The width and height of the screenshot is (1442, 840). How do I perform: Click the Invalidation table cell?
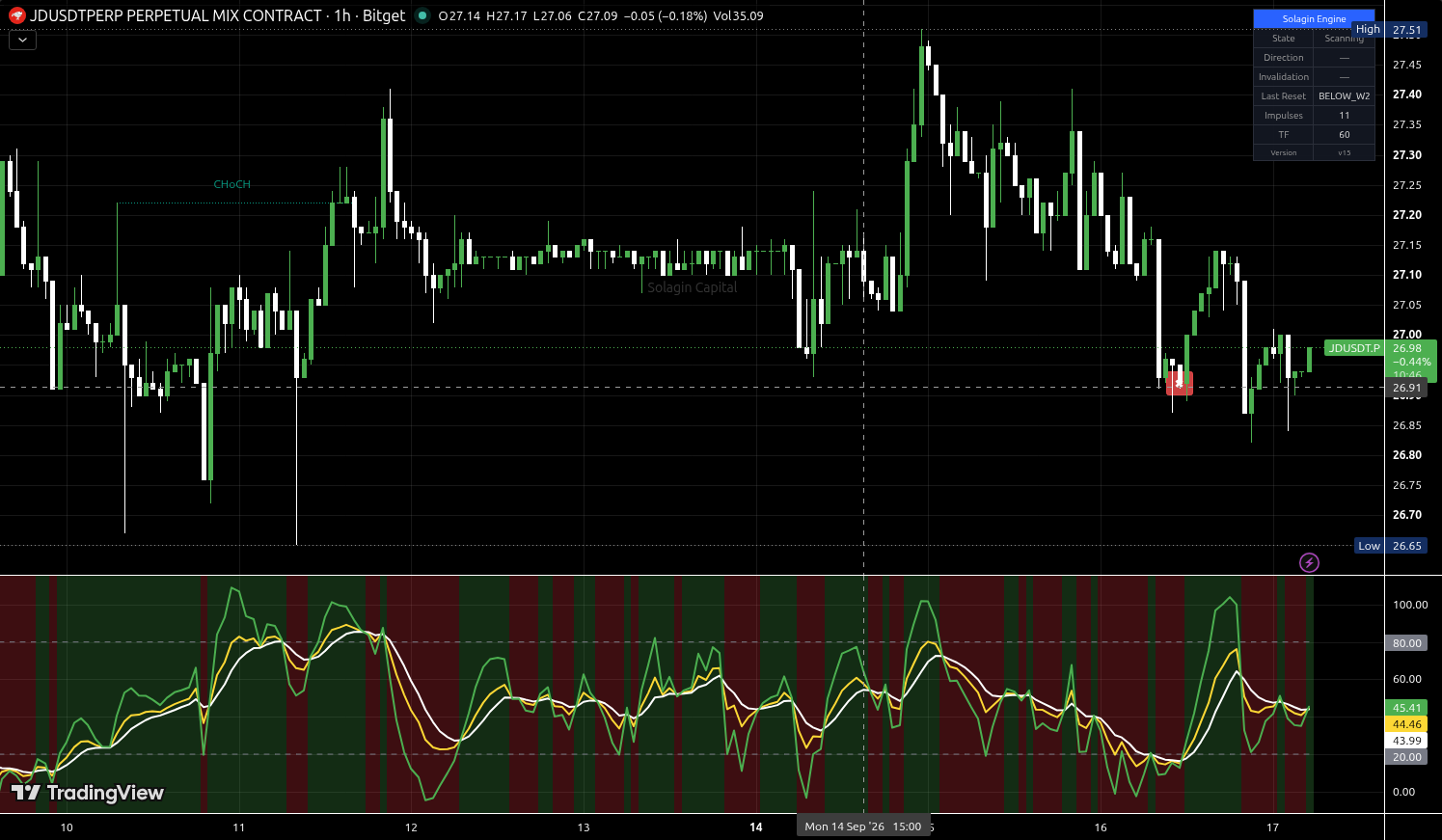point(1284,77)
